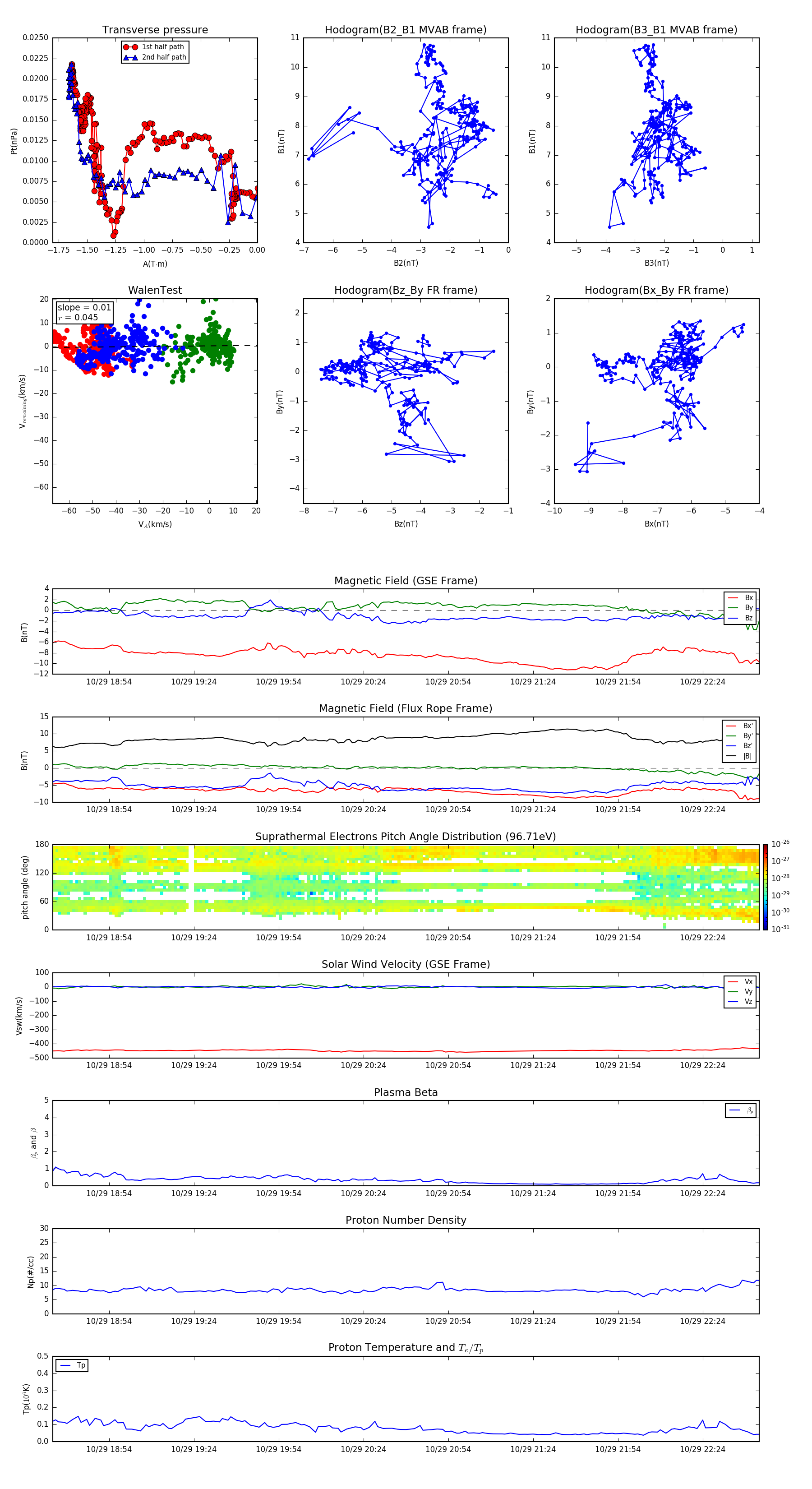The image size is (812, 1489).
Task: Select the 'Vy' legend entry
Action: coord(740,991)
